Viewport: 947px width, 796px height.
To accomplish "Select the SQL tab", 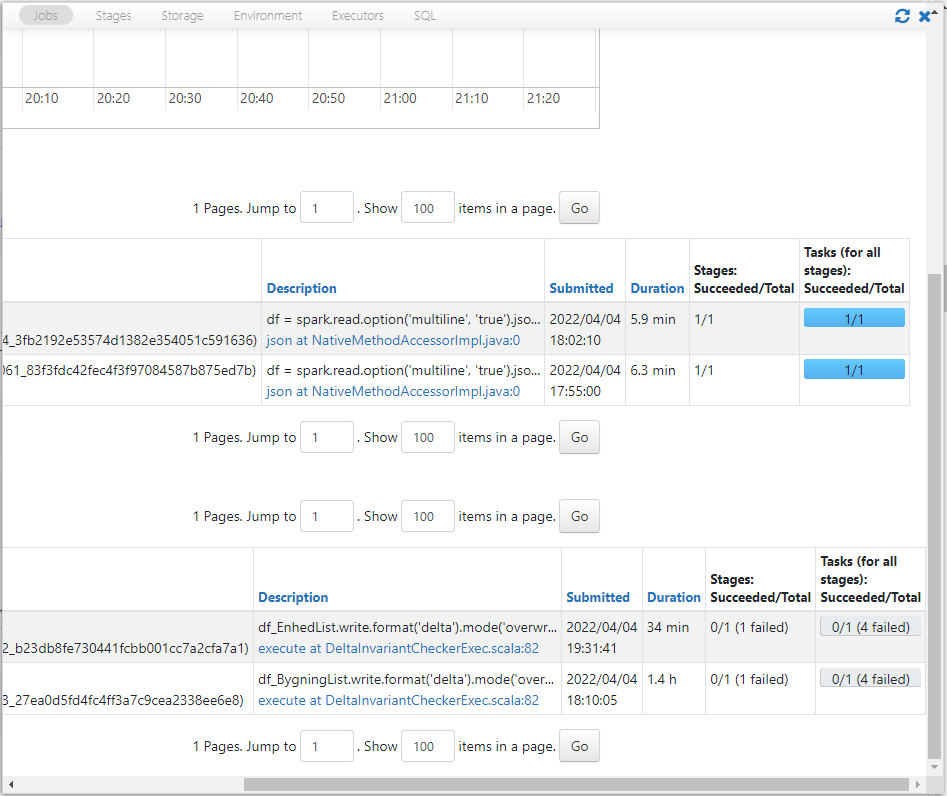I will point(424,16).
